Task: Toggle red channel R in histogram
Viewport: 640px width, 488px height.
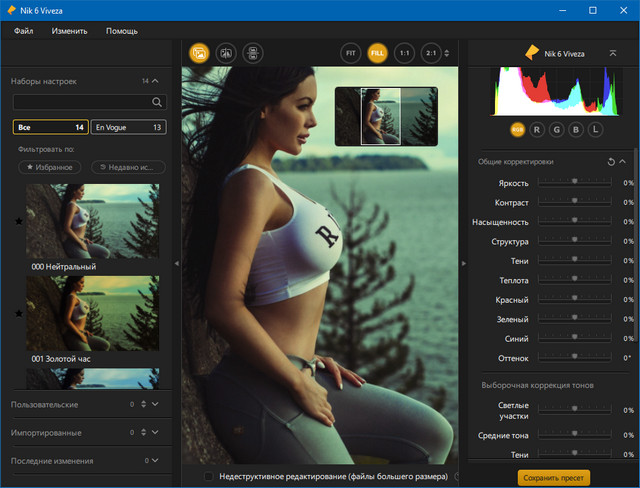Action: click(x=537, y=129)
